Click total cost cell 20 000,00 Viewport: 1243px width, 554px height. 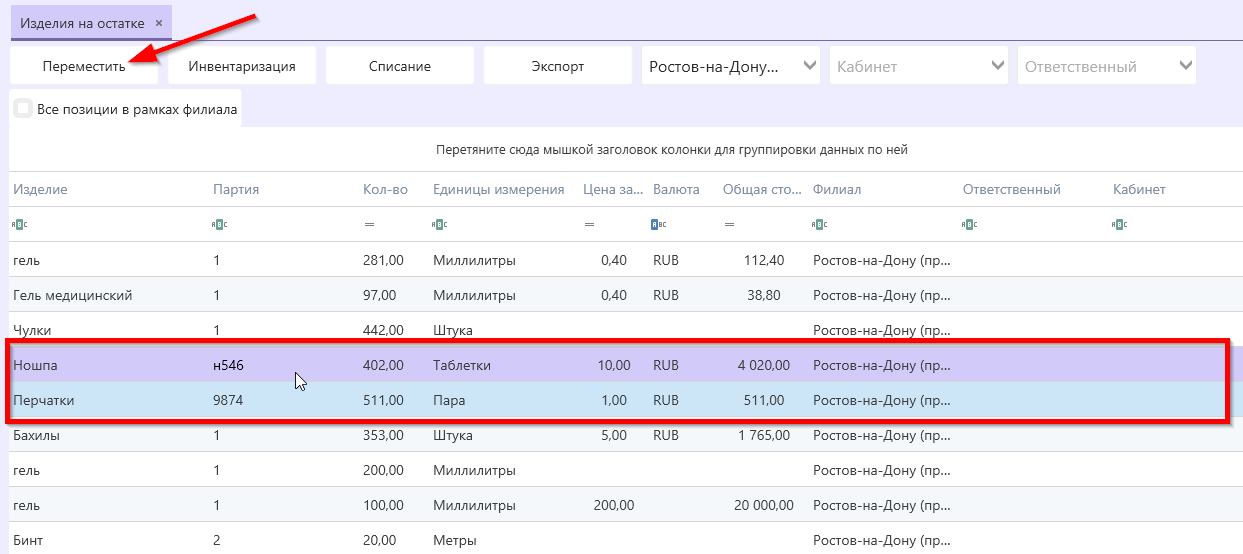pos(764,505)
